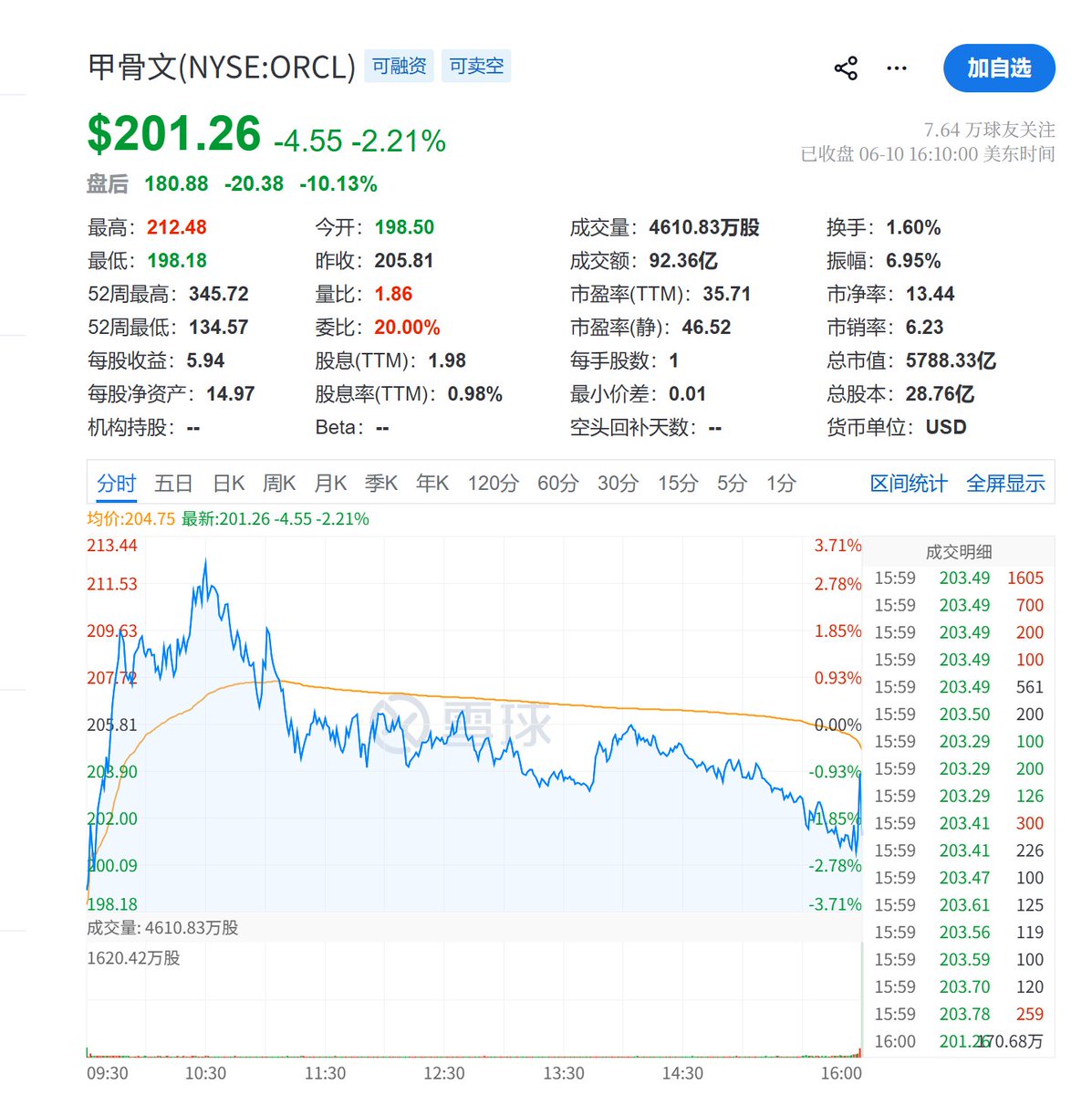
Task: Click the 成交额 value 92.36亿
Action: point(683,260)
